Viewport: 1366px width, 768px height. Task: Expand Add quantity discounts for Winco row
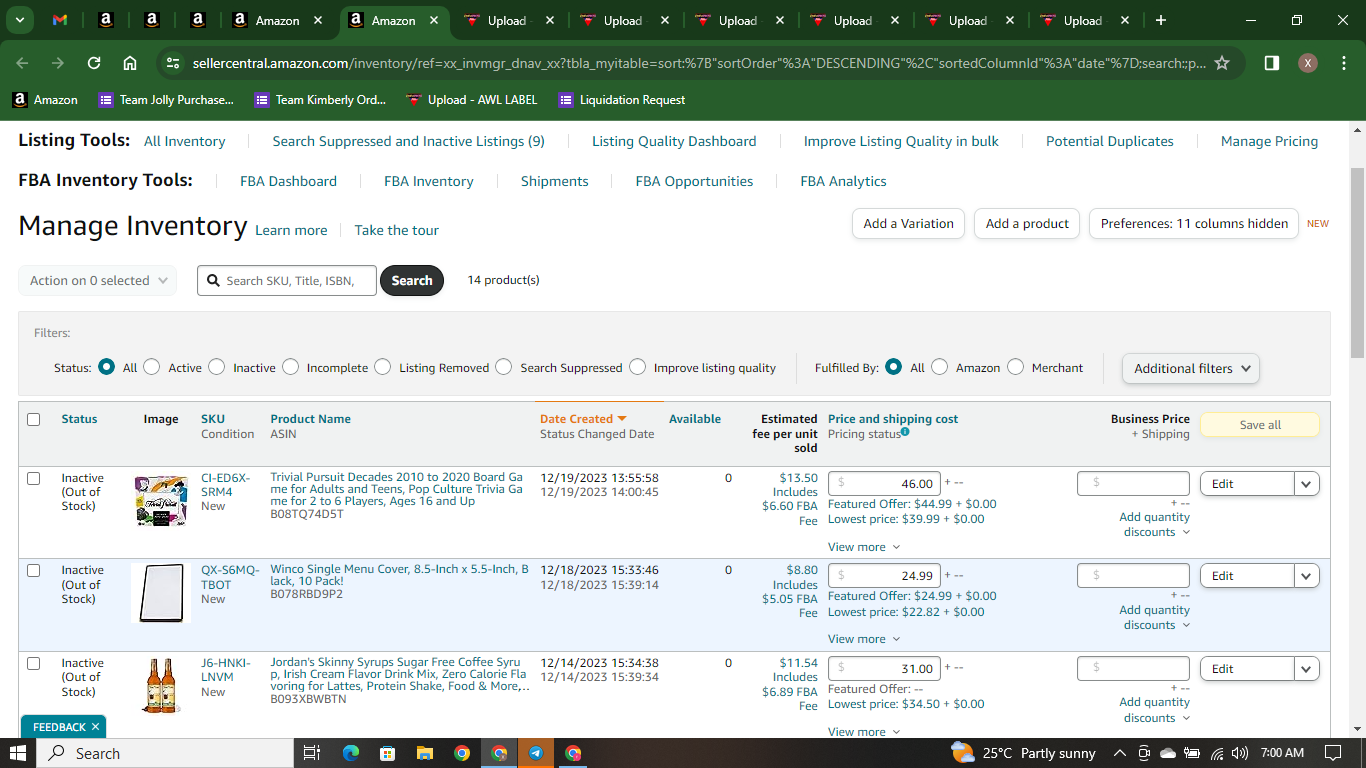(x=1155, y=617)
